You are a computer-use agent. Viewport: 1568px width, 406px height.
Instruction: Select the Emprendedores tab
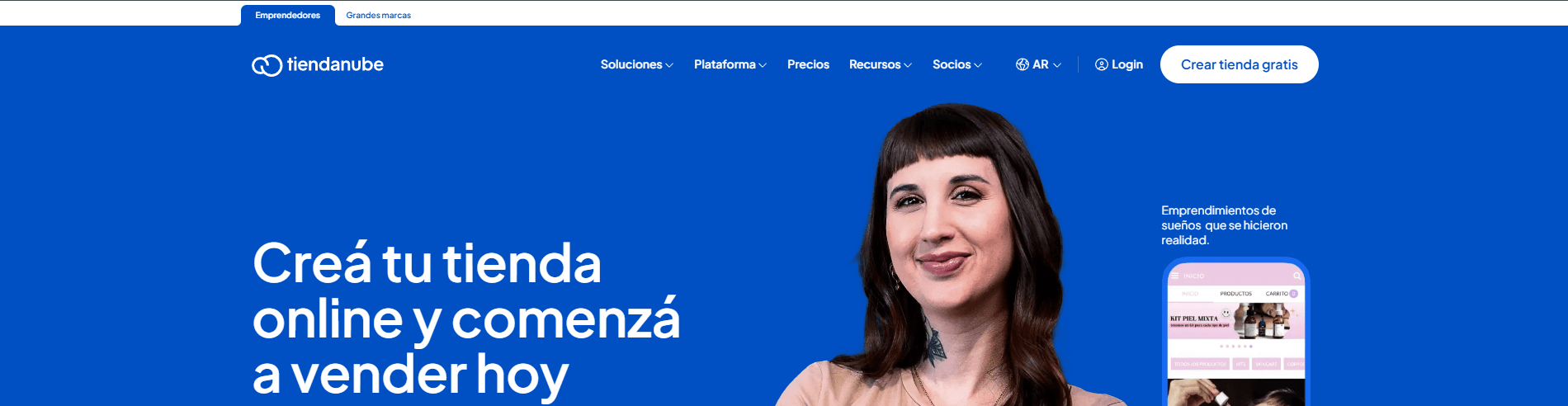pos(287,15)
